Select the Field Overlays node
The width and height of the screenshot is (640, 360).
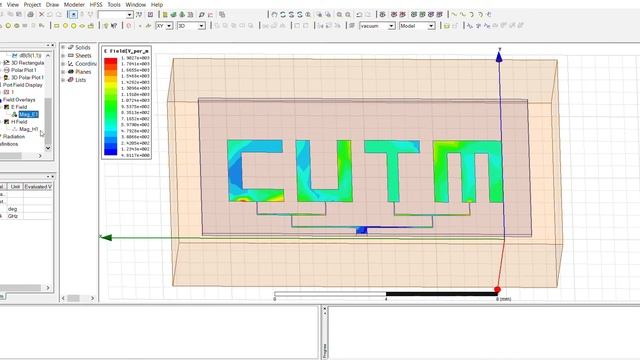point(19,100)
